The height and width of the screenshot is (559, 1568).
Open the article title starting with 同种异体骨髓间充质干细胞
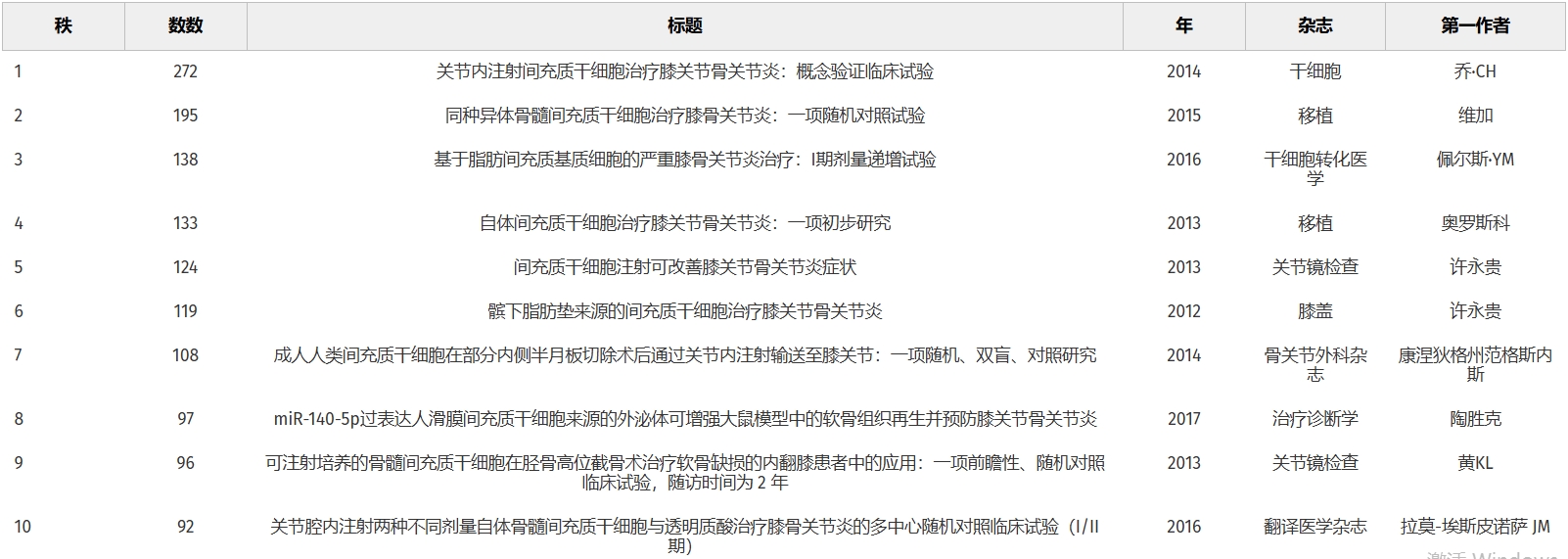(684, 116)
